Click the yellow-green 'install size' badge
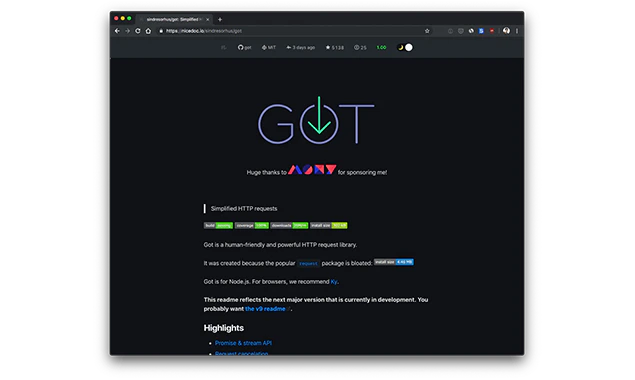The width and height of the screenshot is (635, 380). click(328, 225)
